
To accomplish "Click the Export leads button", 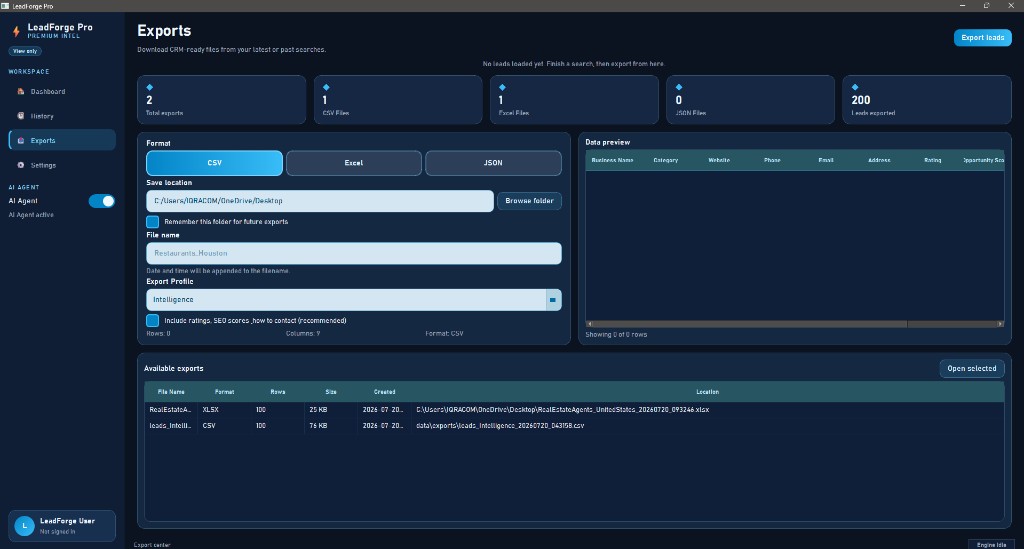I will 982,38.
